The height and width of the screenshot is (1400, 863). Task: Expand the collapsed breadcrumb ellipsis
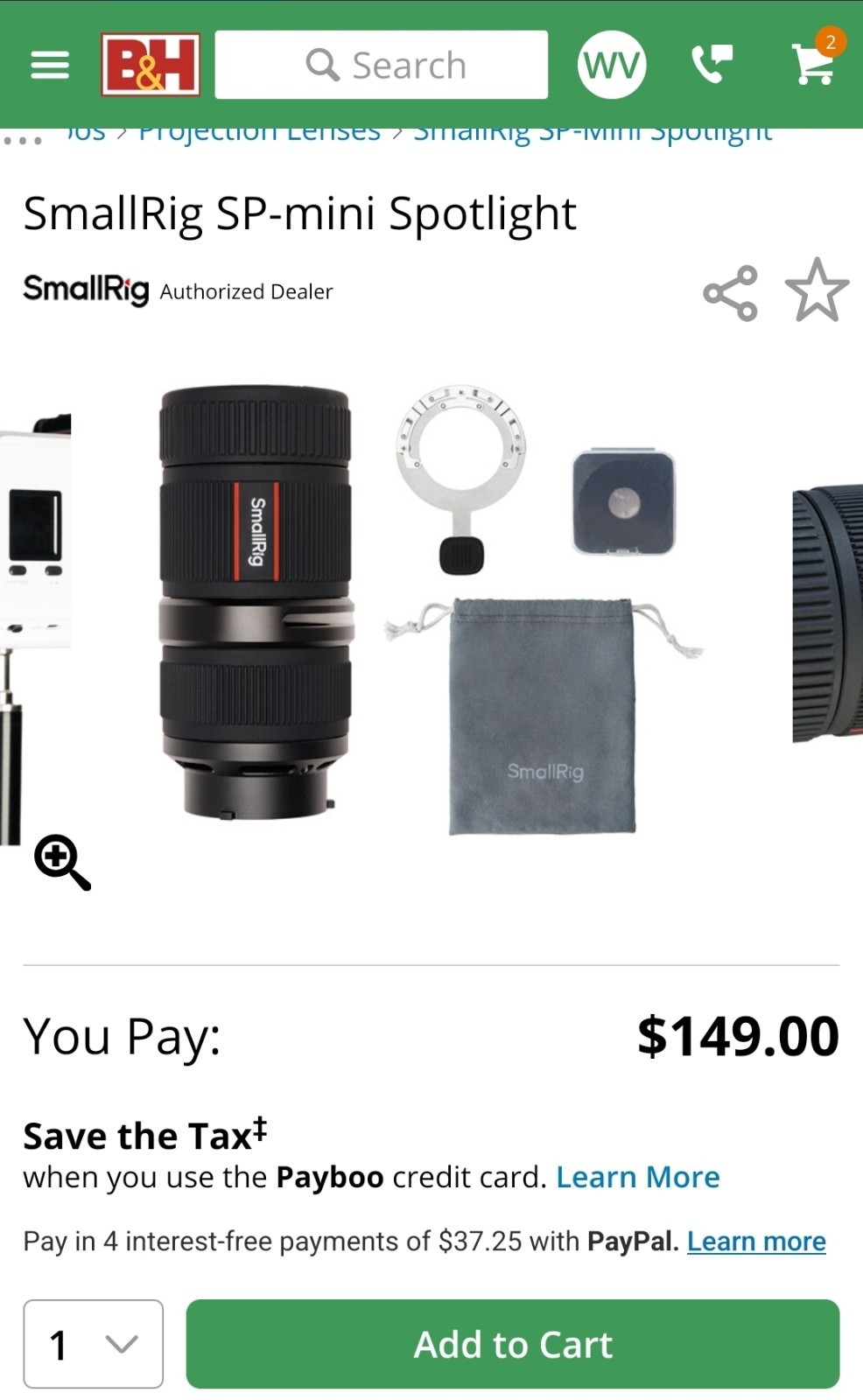[x=22, y=140]
